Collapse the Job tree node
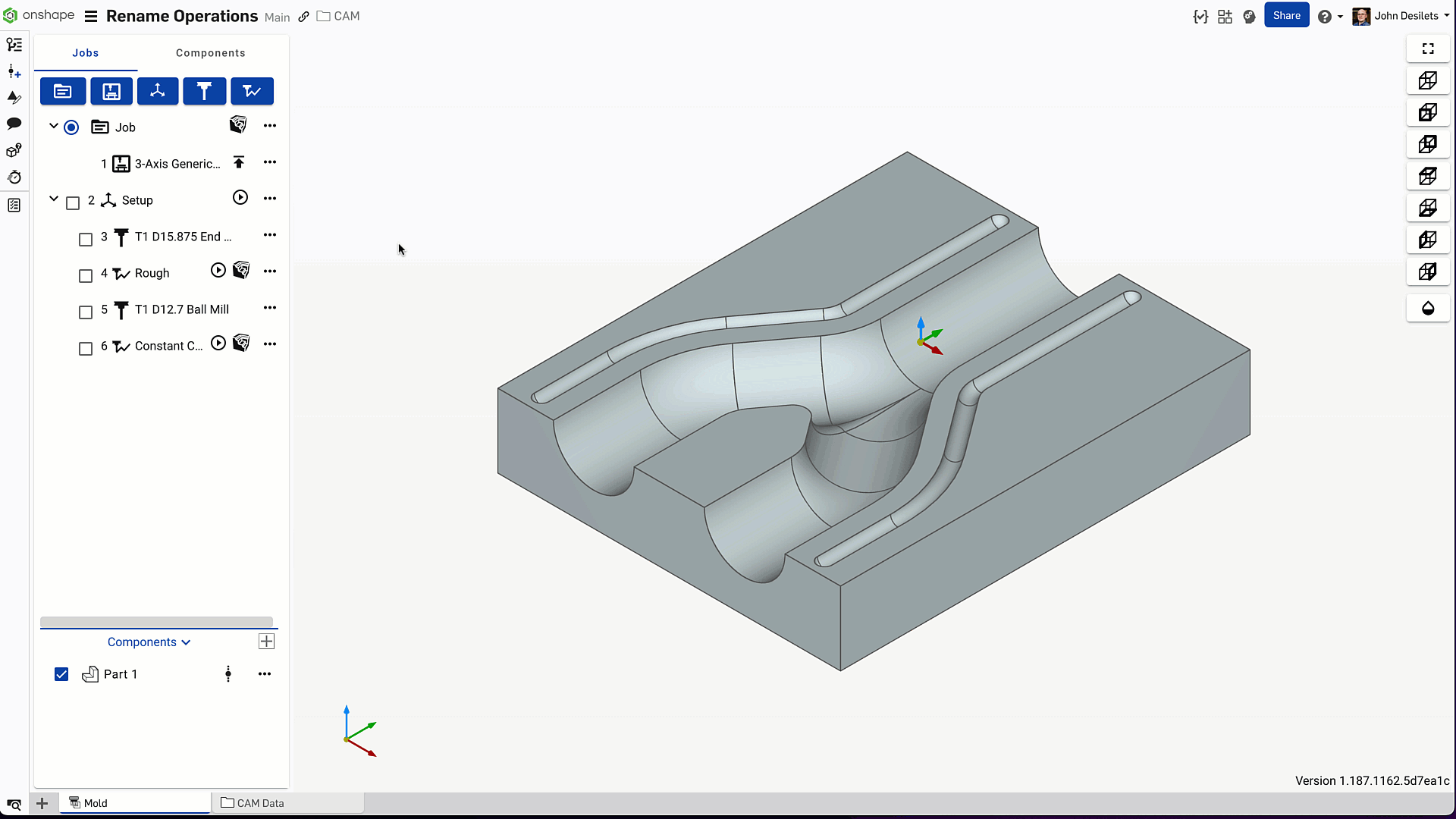 pyautogui.click(x=54, y=126)
